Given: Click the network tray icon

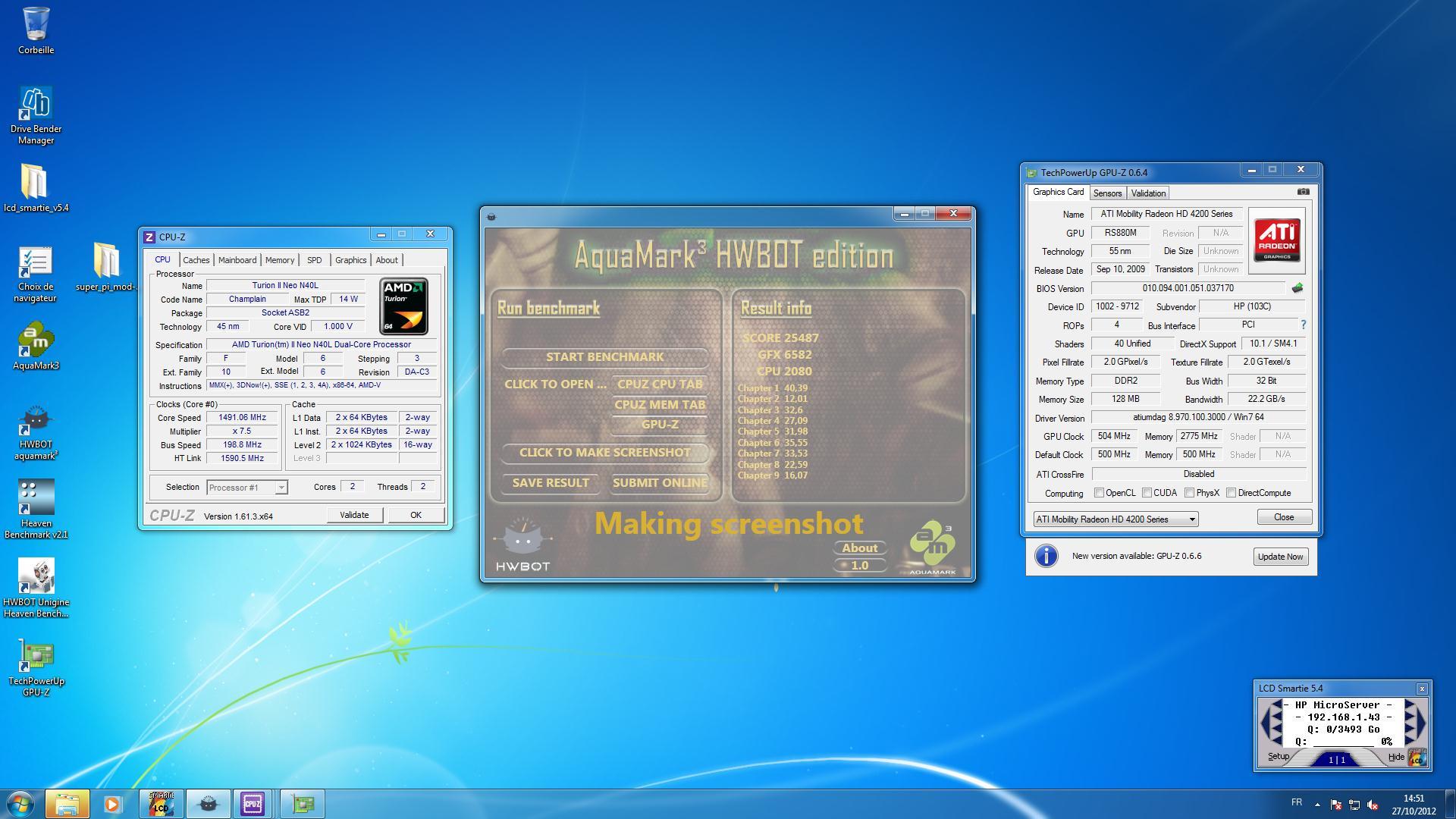Looking at the screenshot, I should pyautogui.click(x=1354, y=805).
